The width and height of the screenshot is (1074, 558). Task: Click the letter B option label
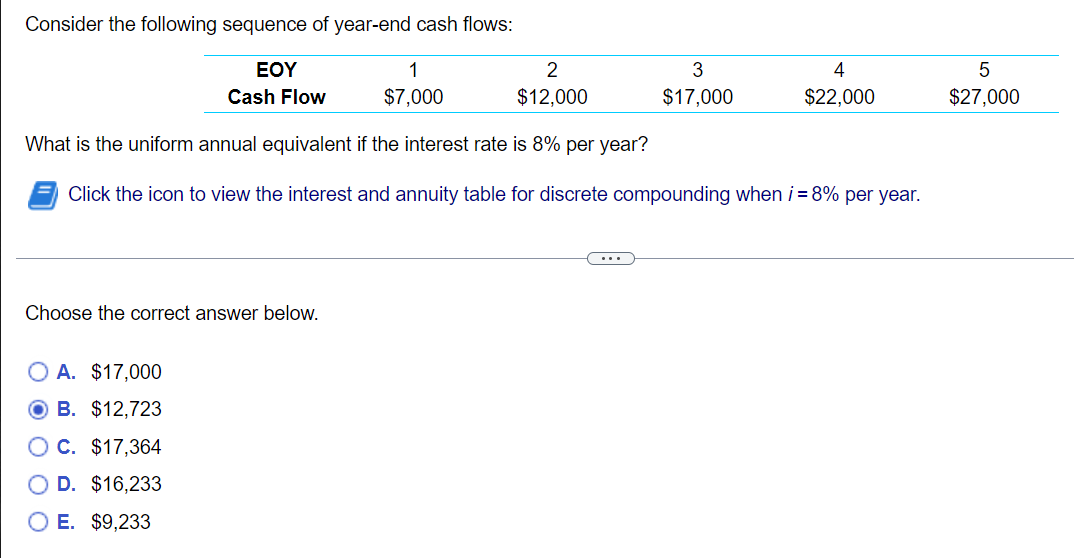[66, 409]
